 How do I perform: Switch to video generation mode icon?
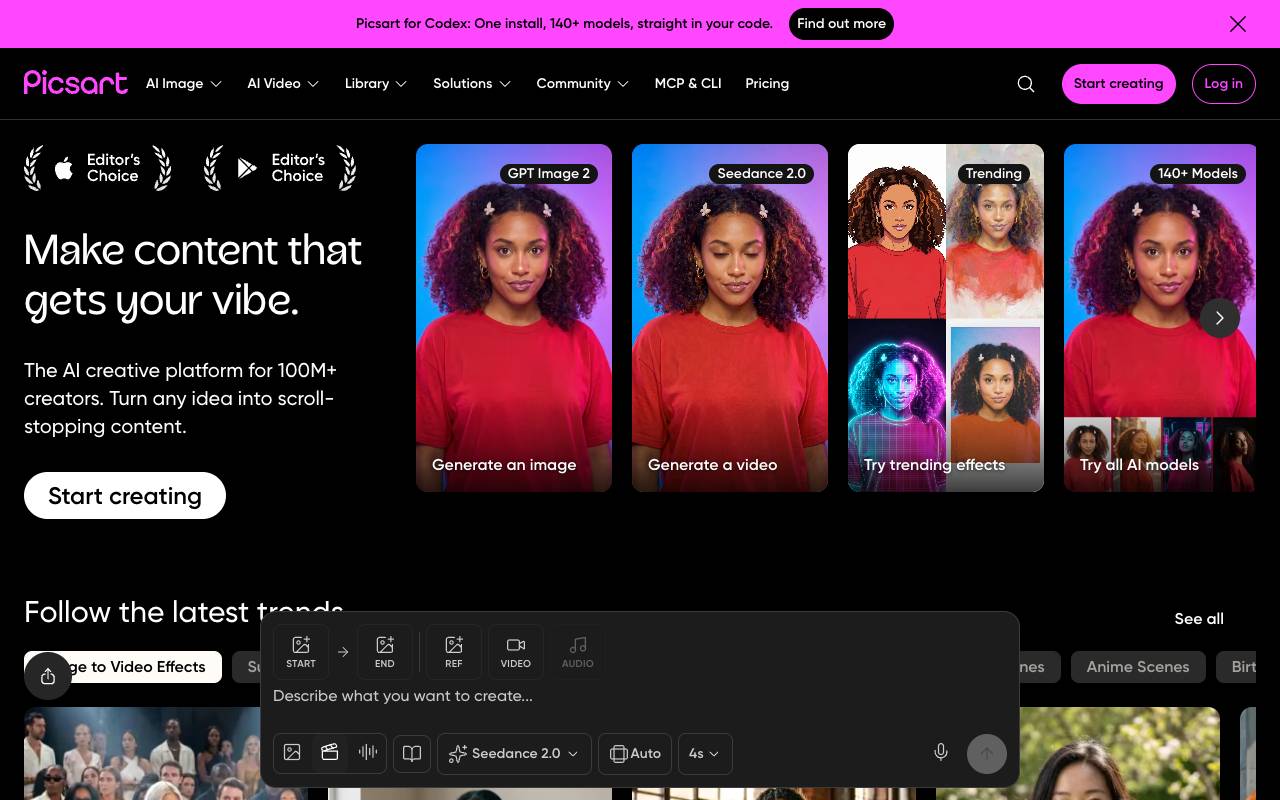330,753
